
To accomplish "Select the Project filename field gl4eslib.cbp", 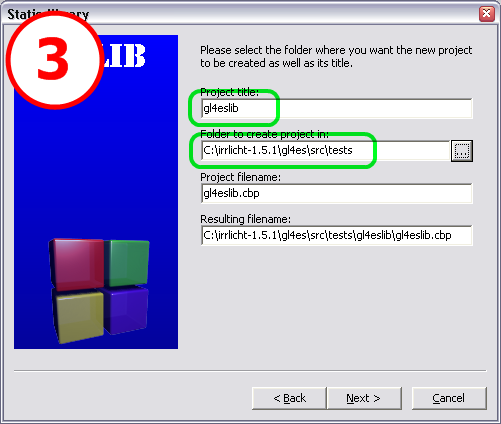I will (337, 193).
